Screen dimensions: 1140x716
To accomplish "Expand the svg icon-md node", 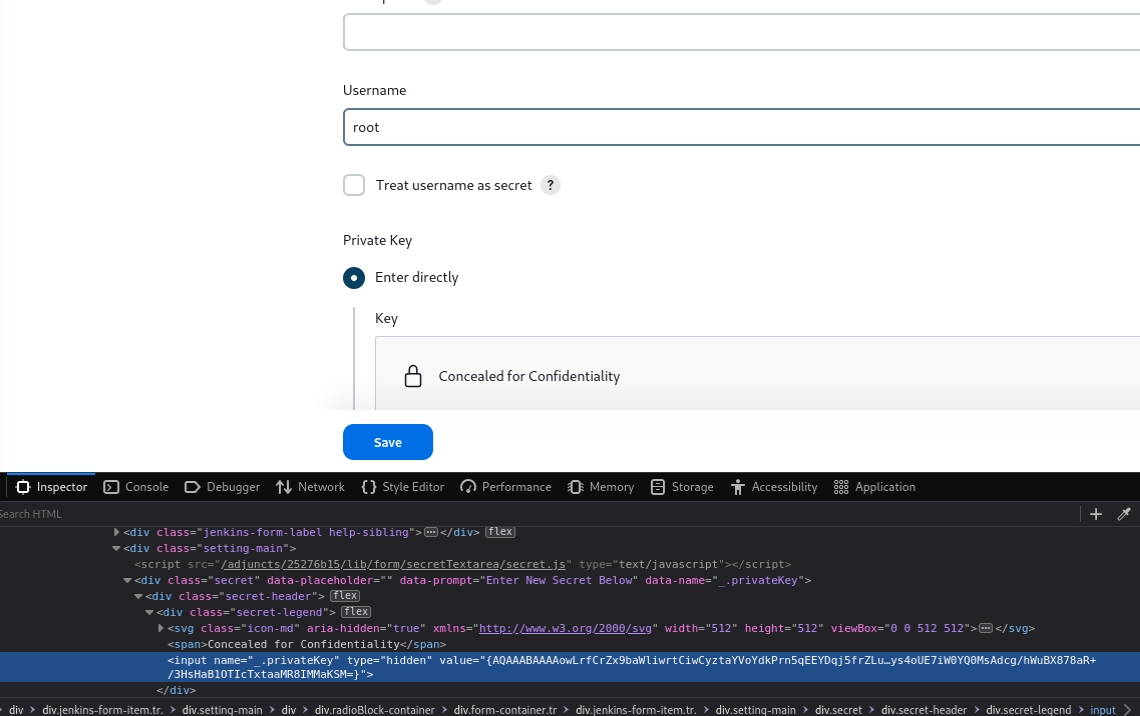I will point(161,628).
